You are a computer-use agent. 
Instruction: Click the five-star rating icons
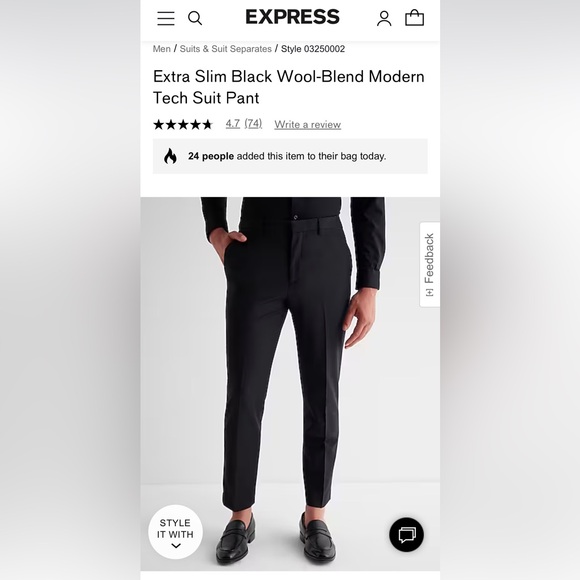point(183,125)
